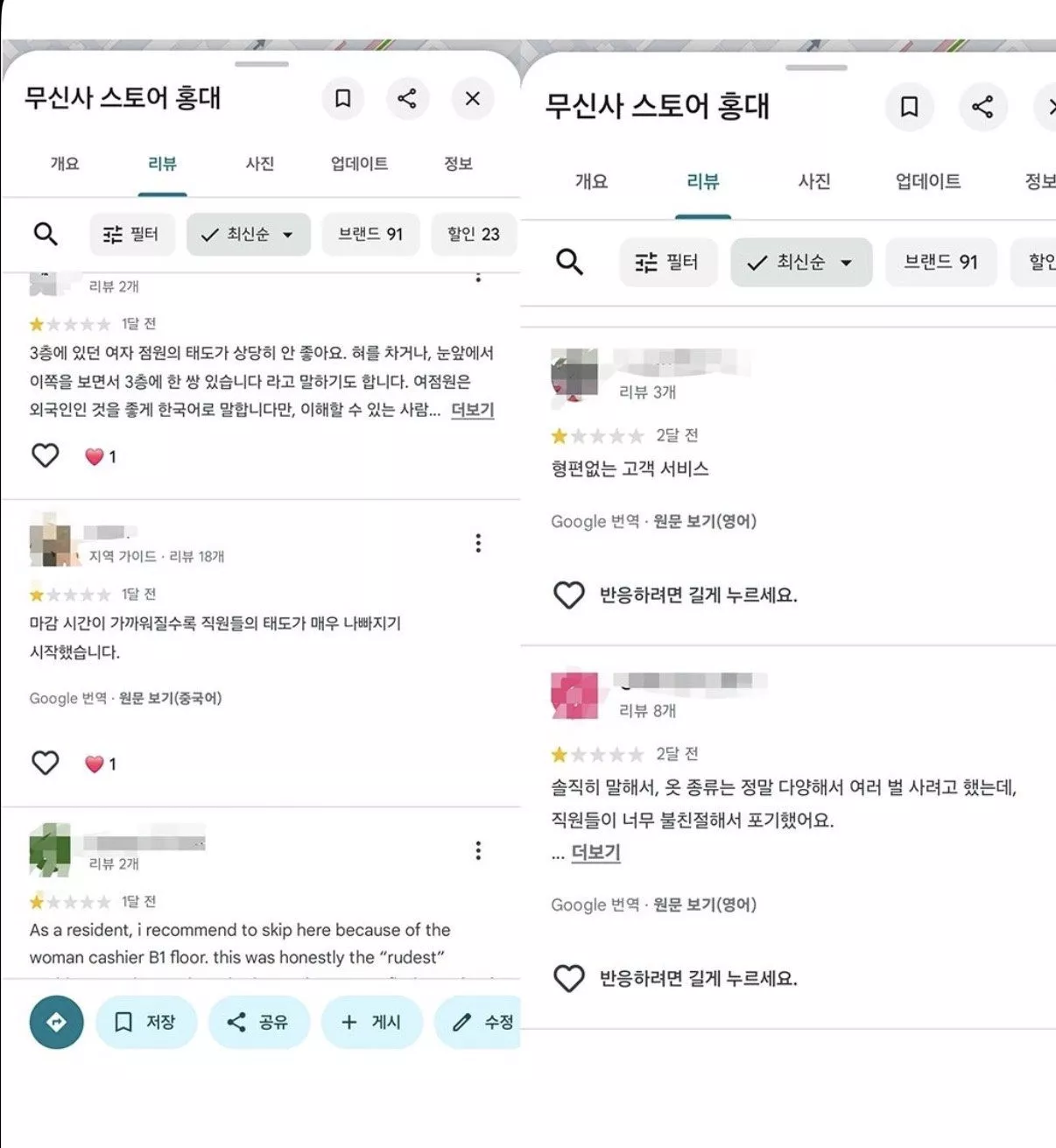Viewport: 1056px width, 1148px height.
Task: Tap the share icon in left panel header
Action: [407, 98]
